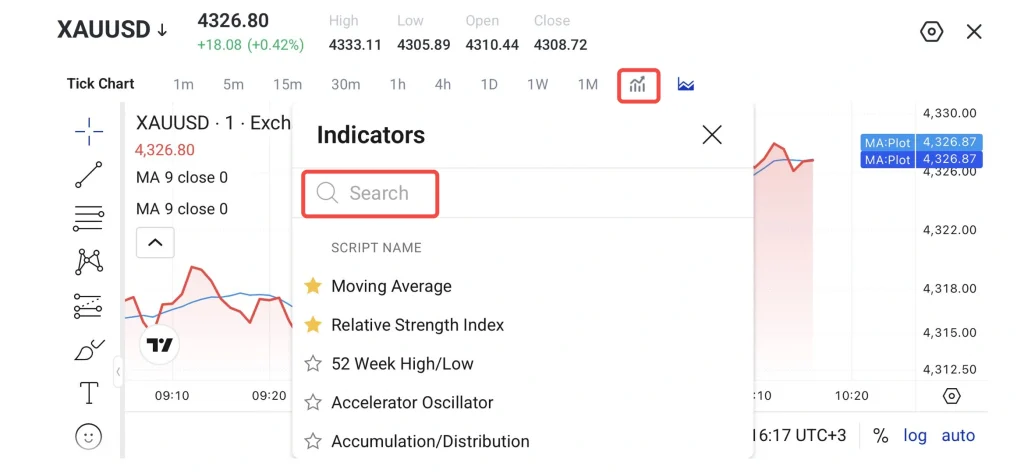The width and height of the screenshot is (1024, 473).
Task: Select the 1m timeframe
Action: click(184, 84)
